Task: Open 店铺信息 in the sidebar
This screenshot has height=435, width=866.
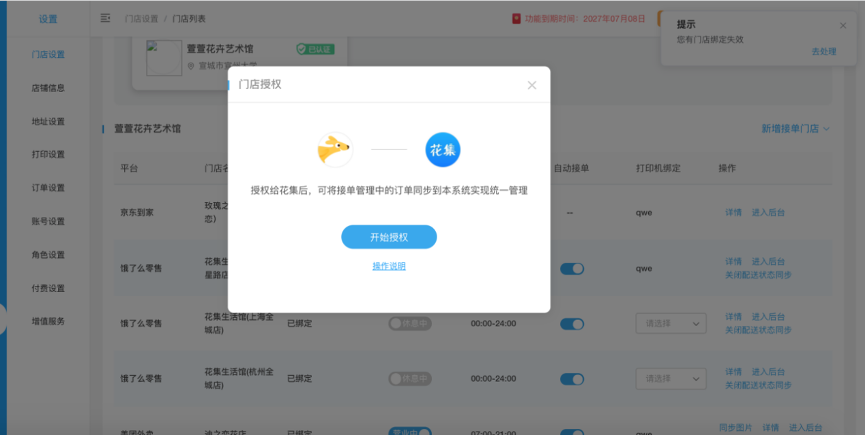Action: click(48, 88)
